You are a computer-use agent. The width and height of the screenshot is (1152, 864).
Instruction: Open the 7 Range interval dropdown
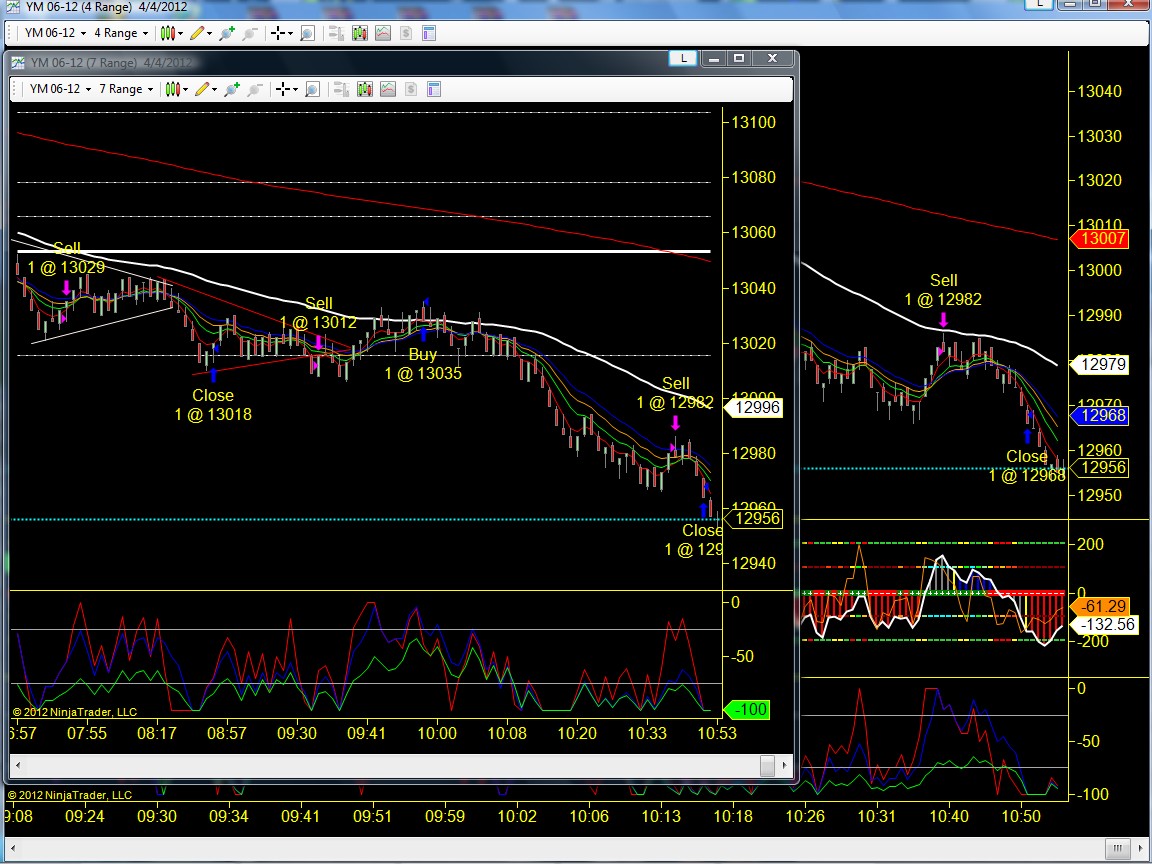(126, 89)
